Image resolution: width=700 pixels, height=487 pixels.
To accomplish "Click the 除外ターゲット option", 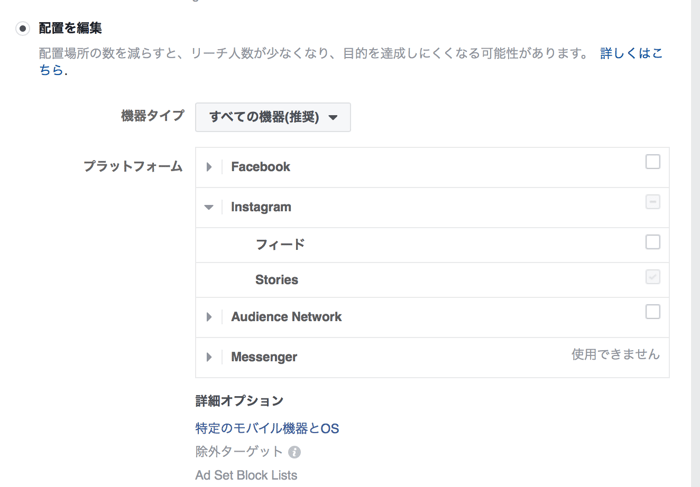I will coord(239,452).
